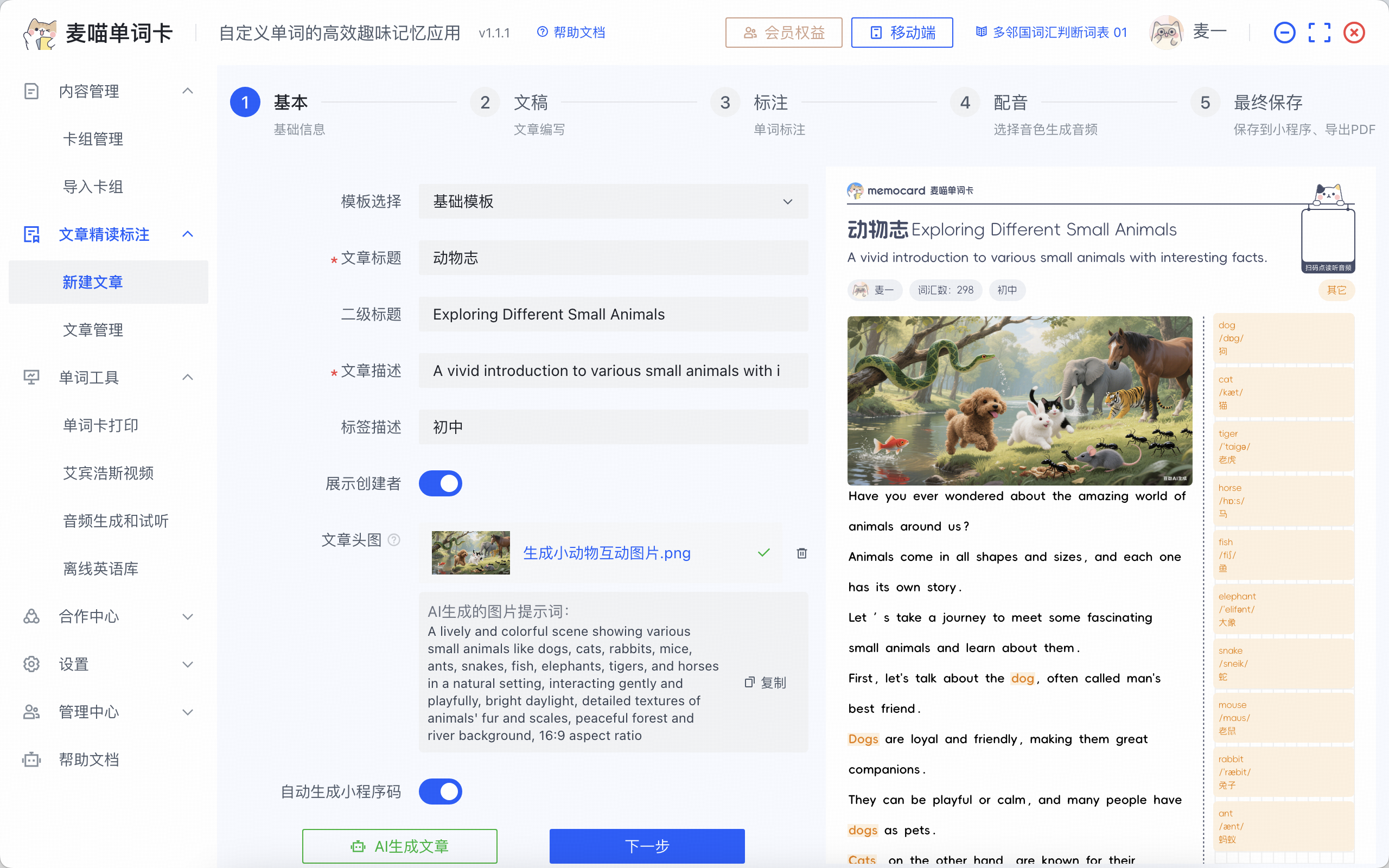Click the 生成小动物互动图片.png thumbnail image
This screenshot has width=1389, height=868.
tap(470, 553)
